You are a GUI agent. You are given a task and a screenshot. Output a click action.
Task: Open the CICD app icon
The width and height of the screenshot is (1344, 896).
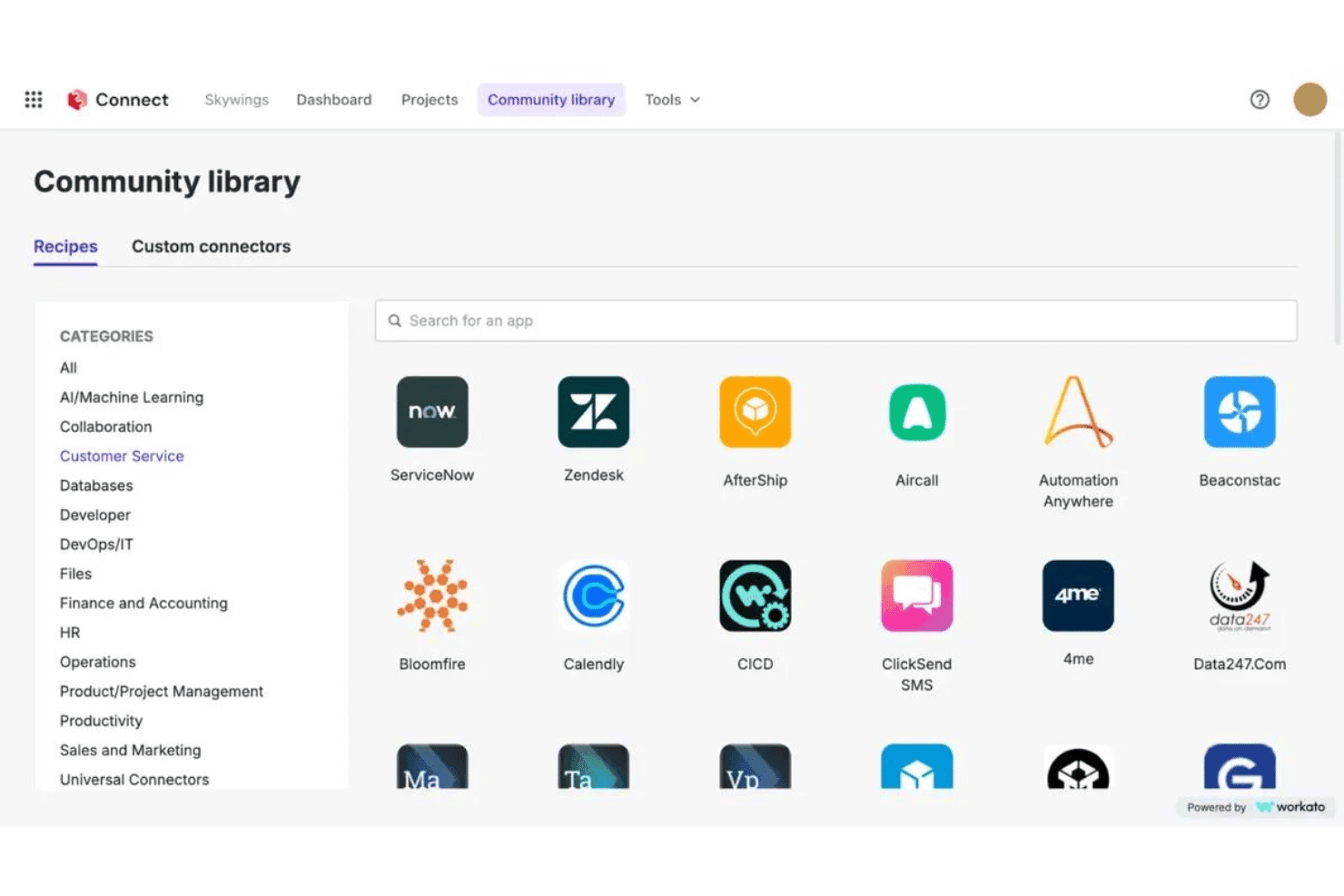pyautogui.click(x=756, y=596)
